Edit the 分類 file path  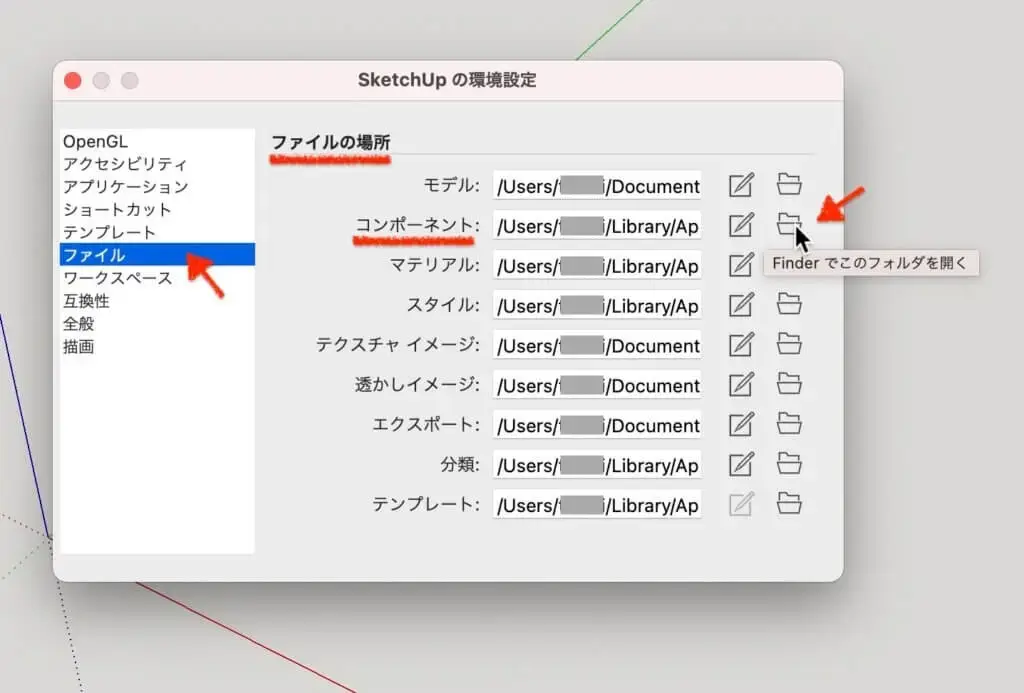[741, 464]
